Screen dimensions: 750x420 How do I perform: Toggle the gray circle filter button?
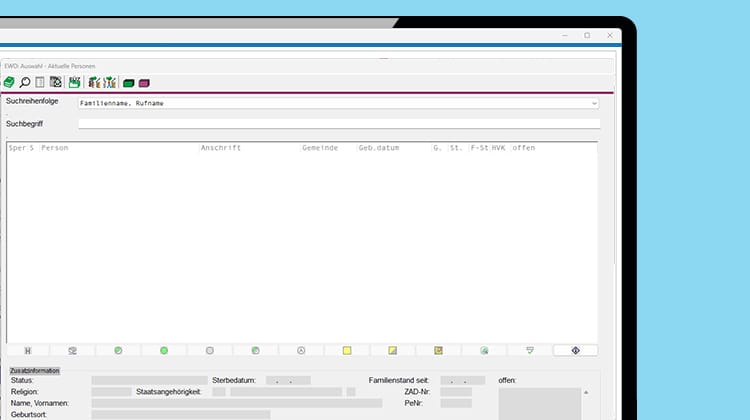210,351
